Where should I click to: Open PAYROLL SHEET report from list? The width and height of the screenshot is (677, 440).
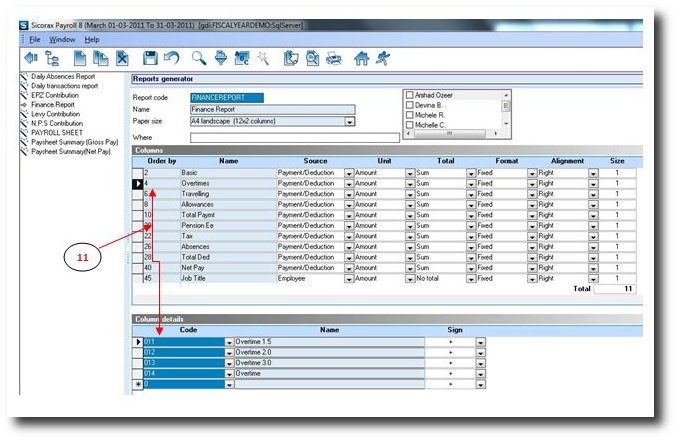pos(55,131)
